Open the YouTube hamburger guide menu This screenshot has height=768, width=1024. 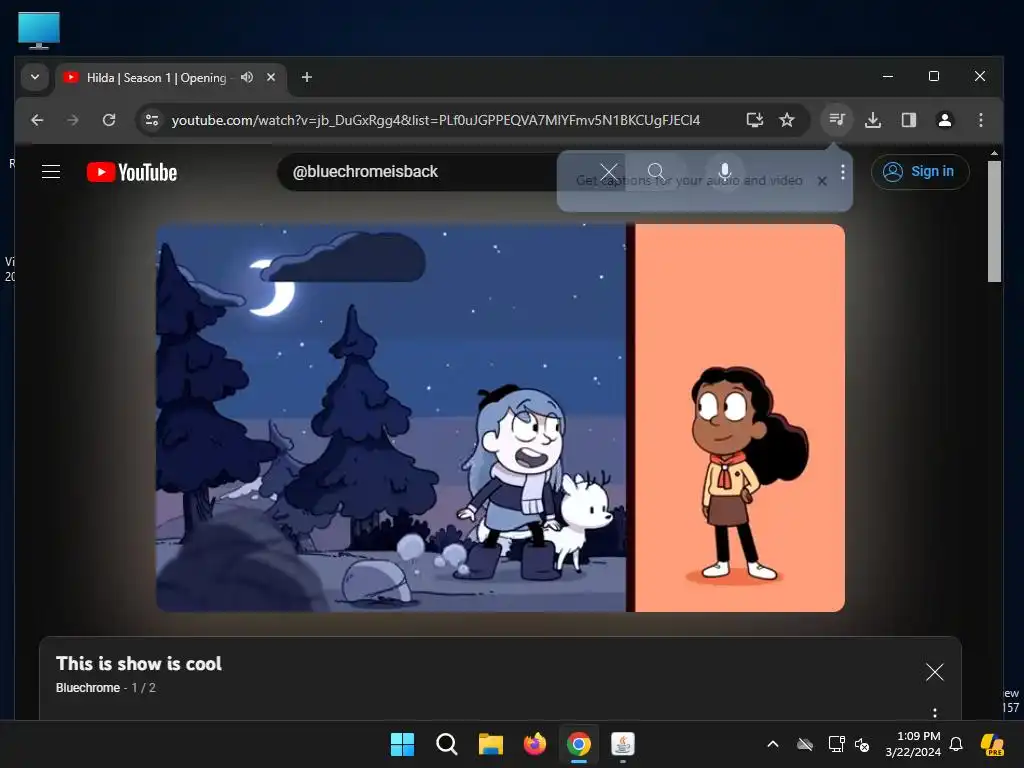point(51,172)
